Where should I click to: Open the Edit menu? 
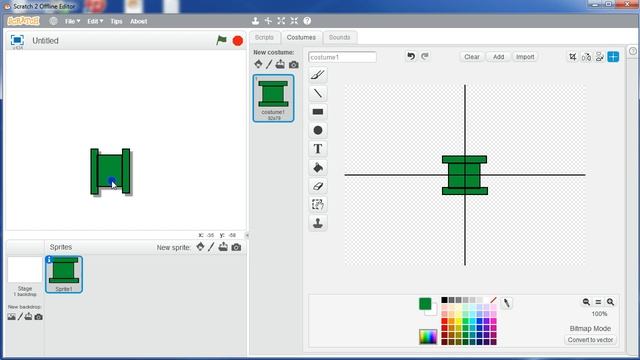95,21
